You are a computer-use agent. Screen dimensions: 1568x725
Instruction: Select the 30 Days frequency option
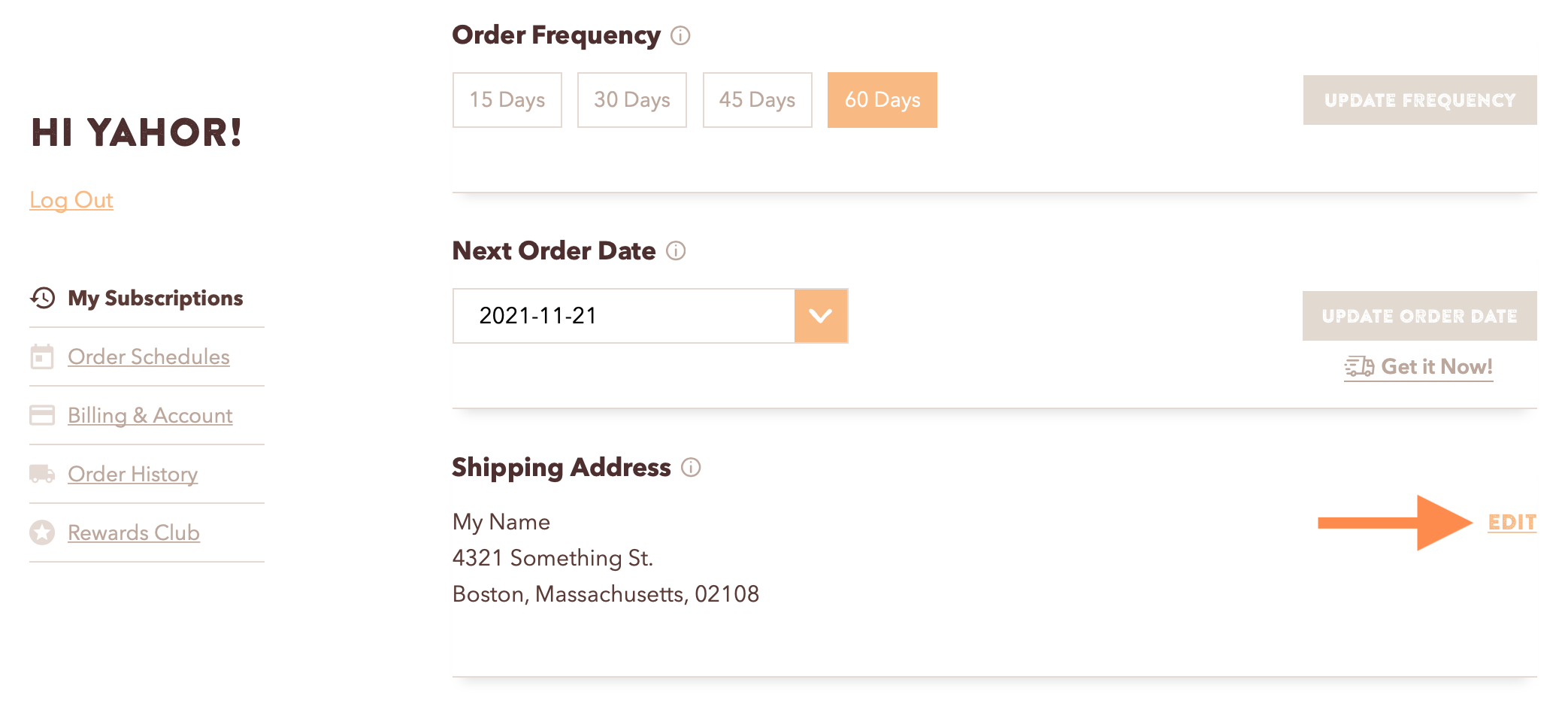point(631,99)
